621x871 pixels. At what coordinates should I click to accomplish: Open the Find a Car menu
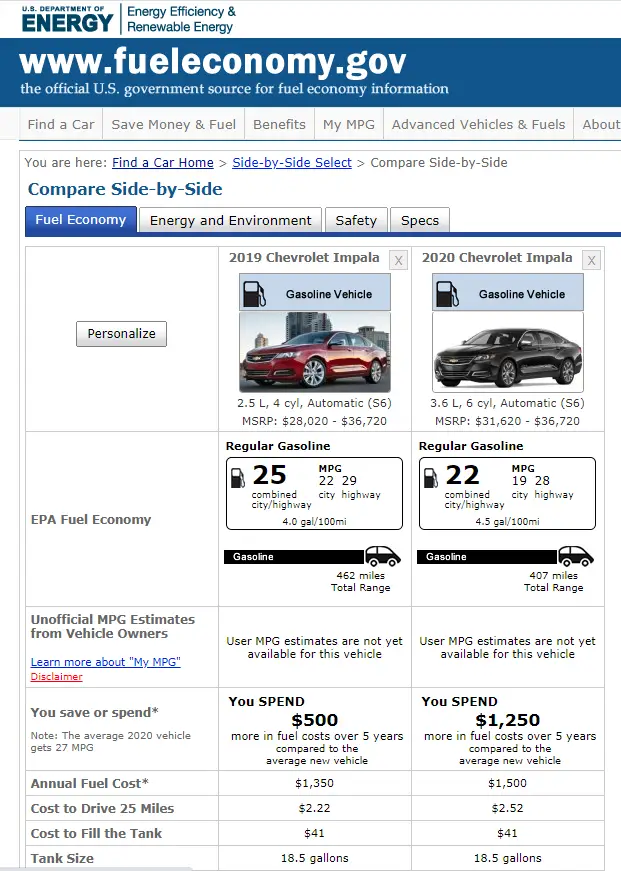coord(61,124)
